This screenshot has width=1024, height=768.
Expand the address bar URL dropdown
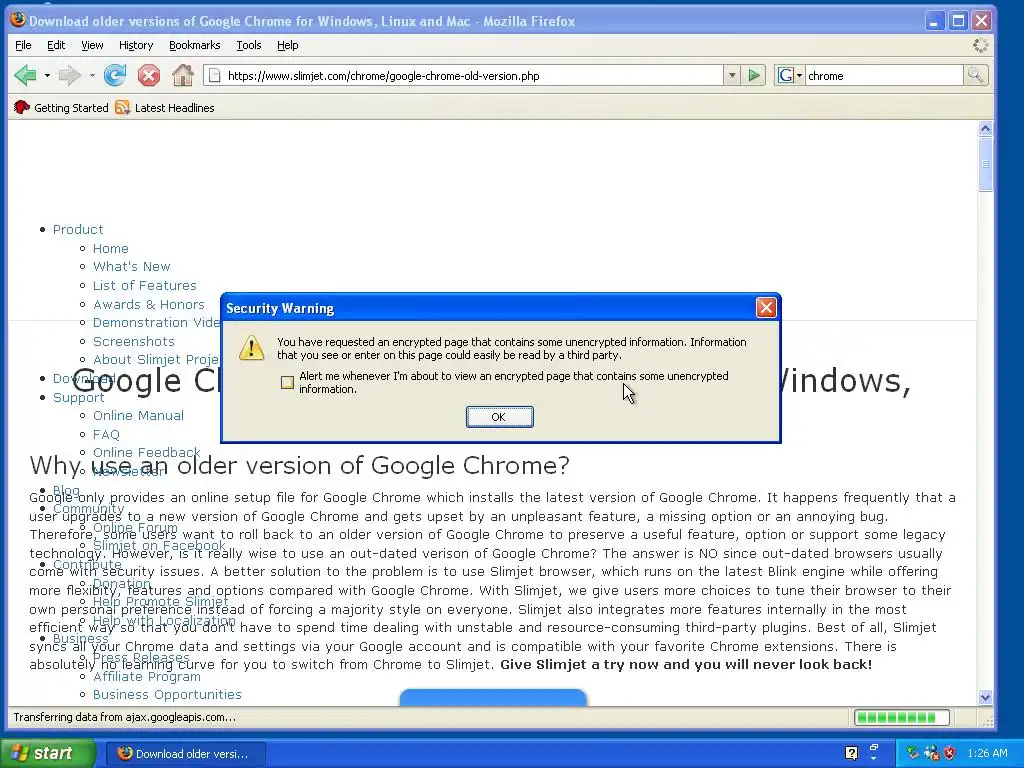pyautogui.click(x=732, y=76)
